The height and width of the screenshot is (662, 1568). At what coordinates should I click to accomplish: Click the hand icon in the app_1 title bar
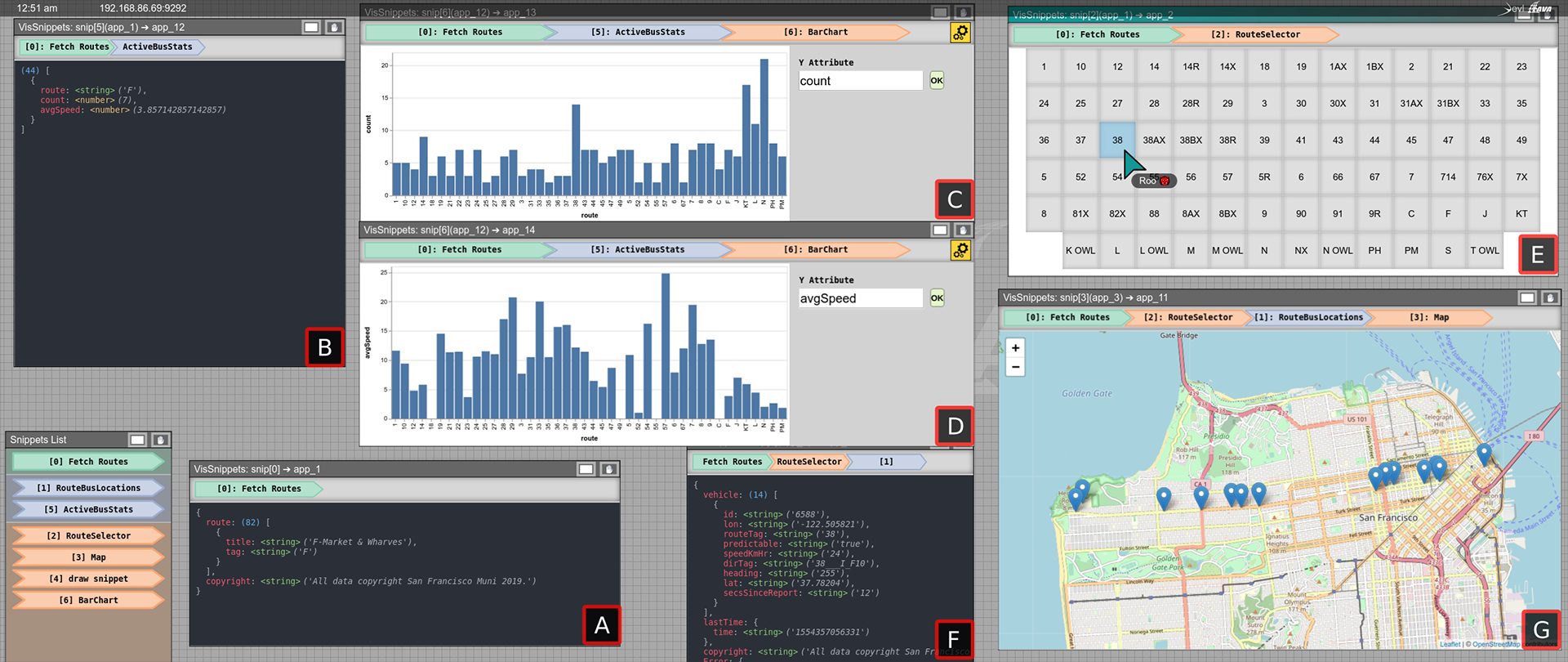(x=608, y=469)
